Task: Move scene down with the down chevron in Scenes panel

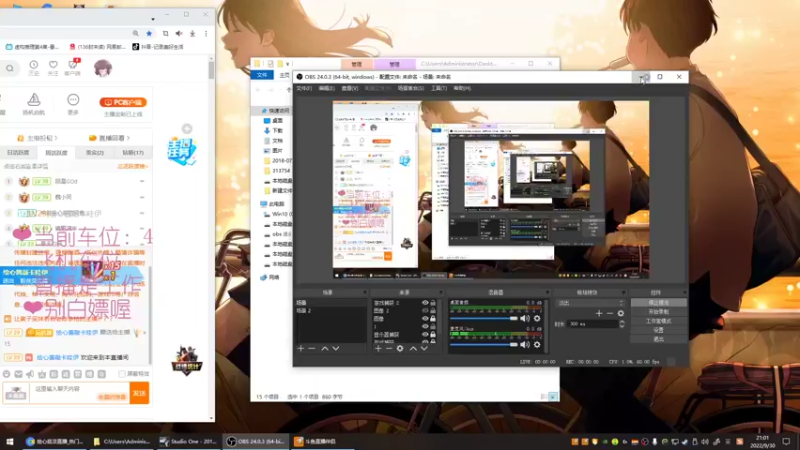Action: click(336, 348)
